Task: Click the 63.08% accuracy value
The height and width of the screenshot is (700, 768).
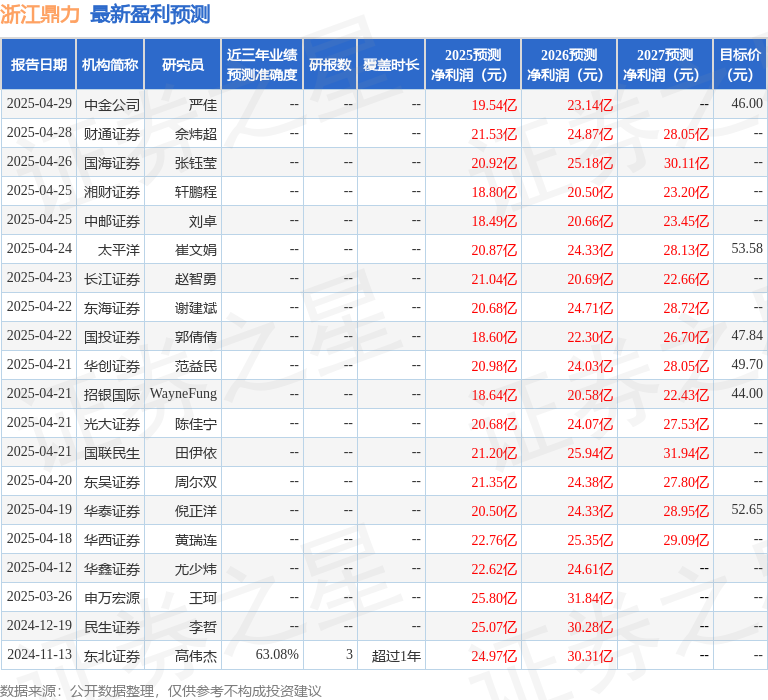Action: pos(277,654)
